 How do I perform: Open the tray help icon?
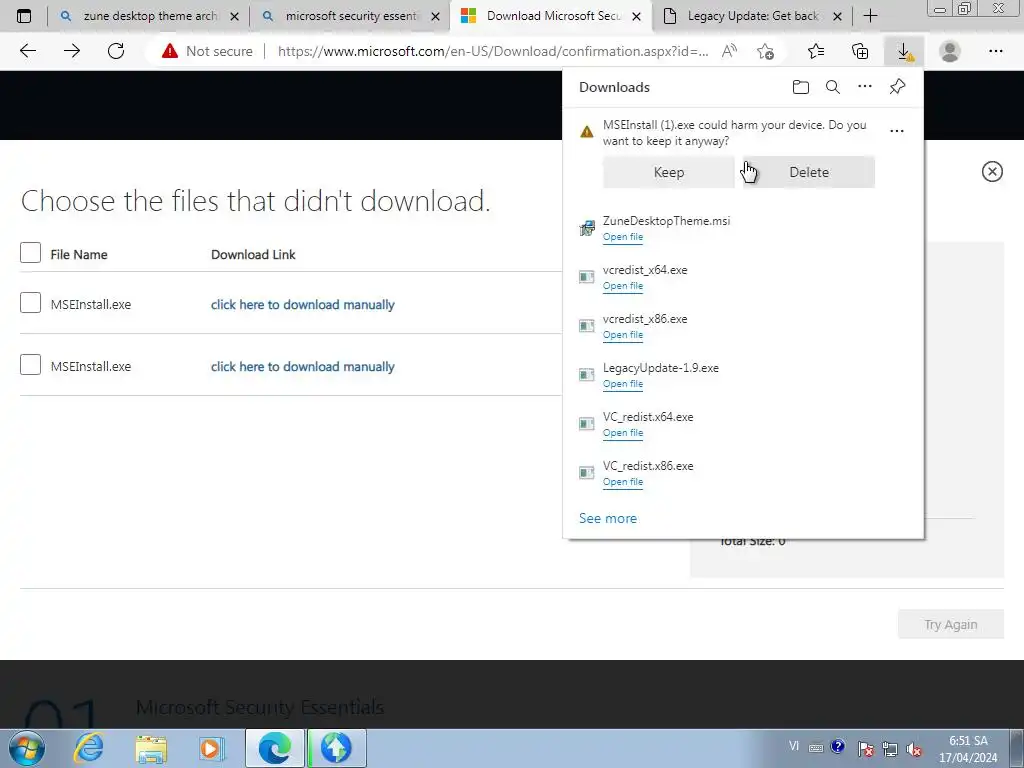(x=838, y=746)
